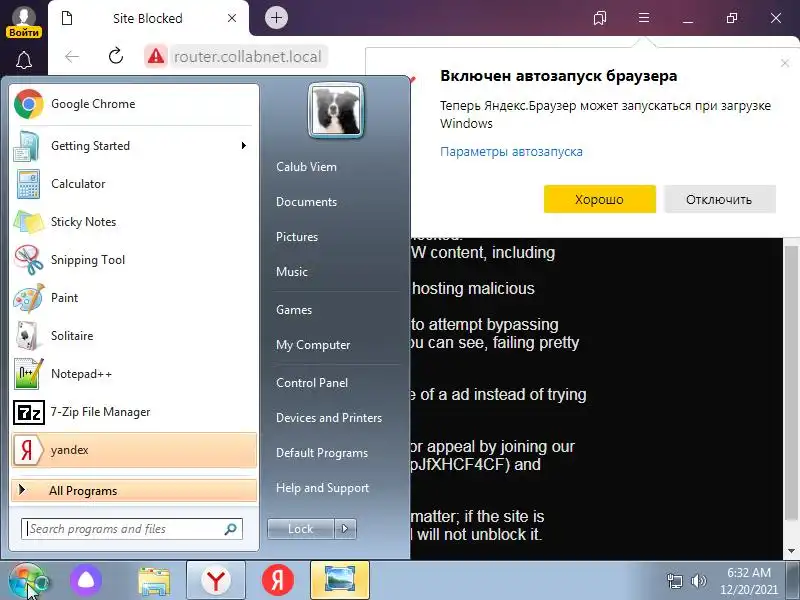This screenshot has height=600, width=800.
Task: Close the Site Blocked tab
Action: pos(232,18)
